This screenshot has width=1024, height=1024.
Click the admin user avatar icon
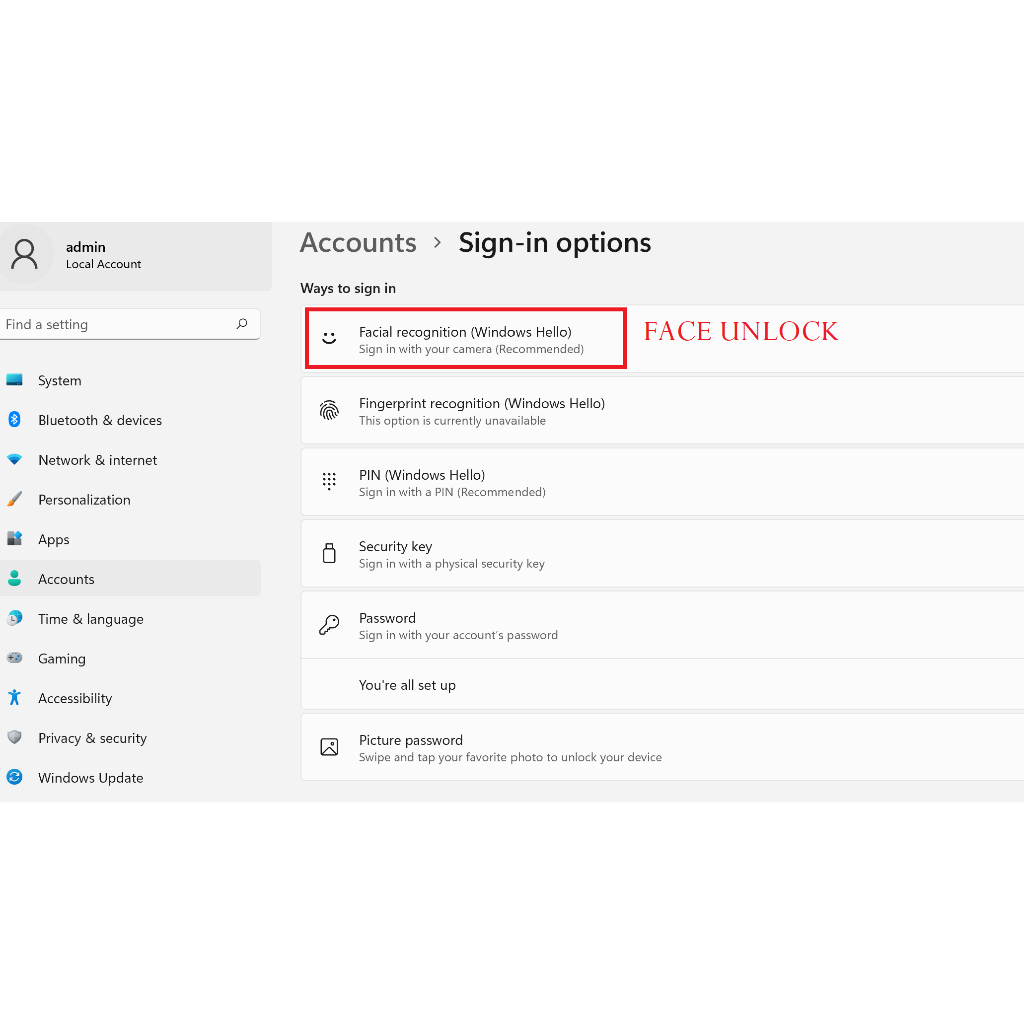pyautogui.click(x=24, y=254)
